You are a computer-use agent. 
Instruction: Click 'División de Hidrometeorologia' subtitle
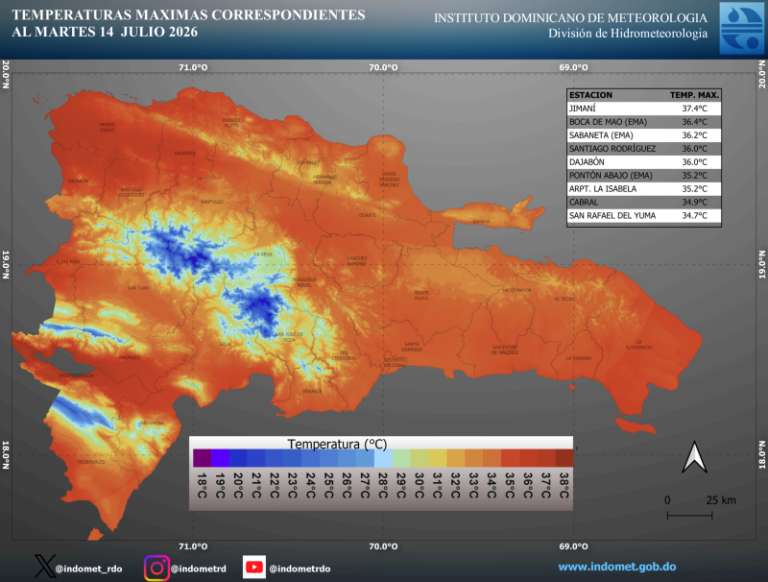click(x=628, y=33)
